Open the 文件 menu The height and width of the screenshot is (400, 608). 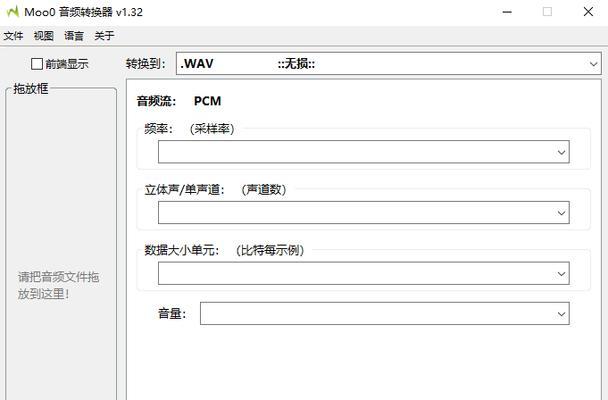(x=14, y=36)
